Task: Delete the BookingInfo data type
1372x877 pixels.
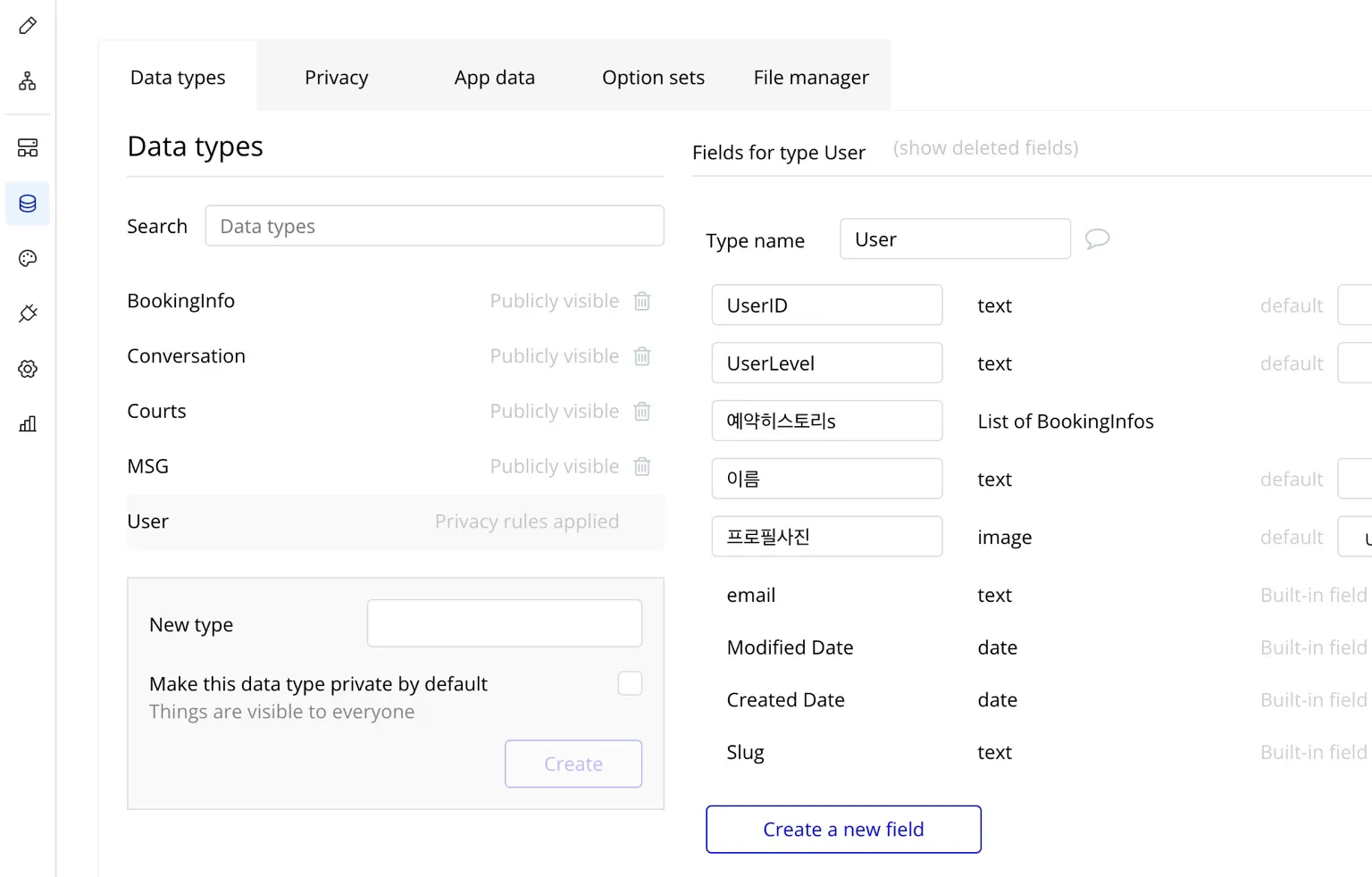Action: (x=641, y=301)
